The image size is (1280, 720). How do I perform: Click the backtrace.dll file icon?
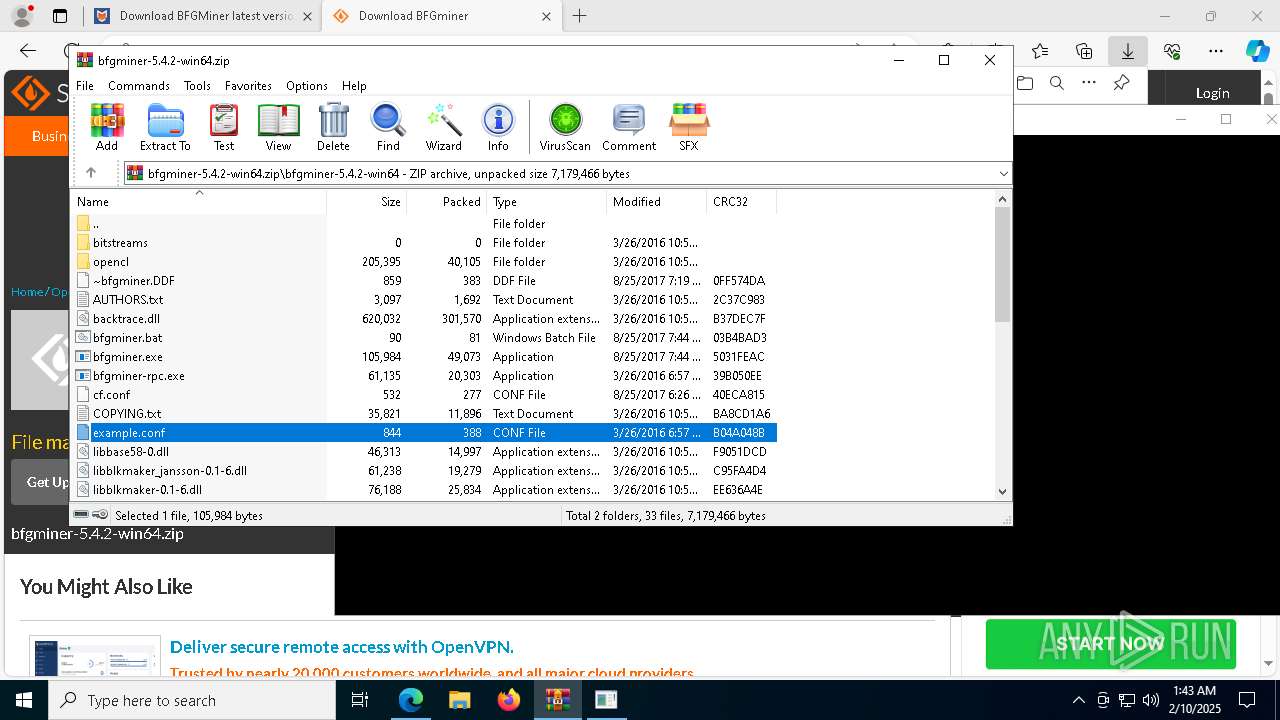84,319
